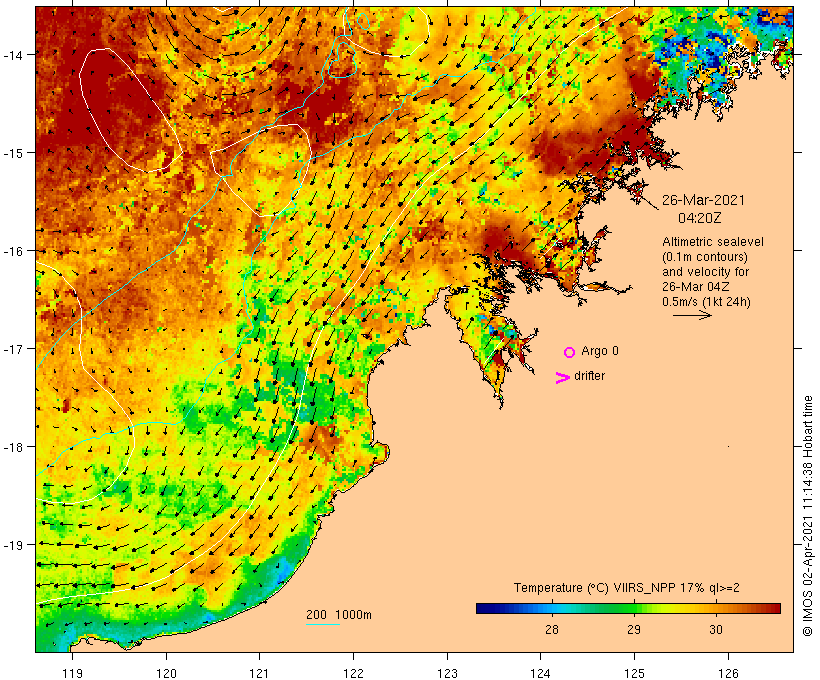The width and height of the screenshot is (820, 680).
Task: Click the 'Altimetric sealevel' label
Action: 712,242
